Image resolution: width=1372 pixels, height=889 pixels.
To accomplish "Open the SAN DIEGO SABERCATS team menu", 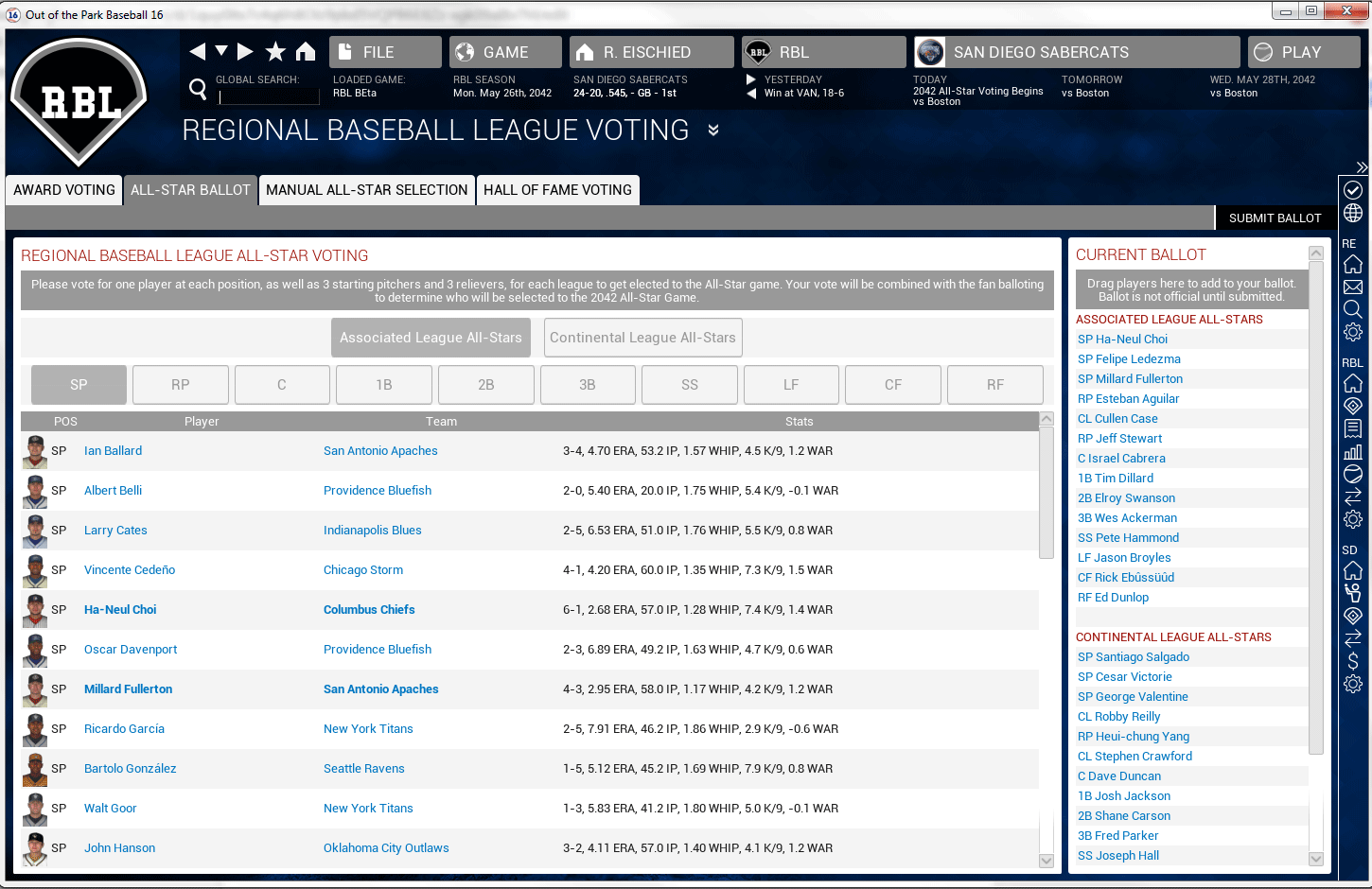I will 1077,52.
